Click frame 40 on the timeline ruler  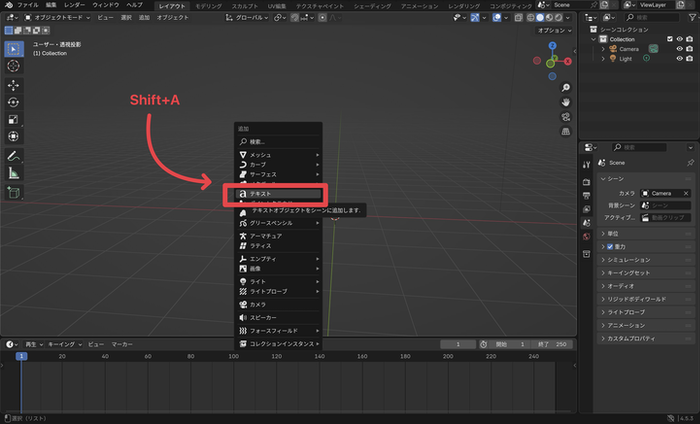(x=105, y=355)
